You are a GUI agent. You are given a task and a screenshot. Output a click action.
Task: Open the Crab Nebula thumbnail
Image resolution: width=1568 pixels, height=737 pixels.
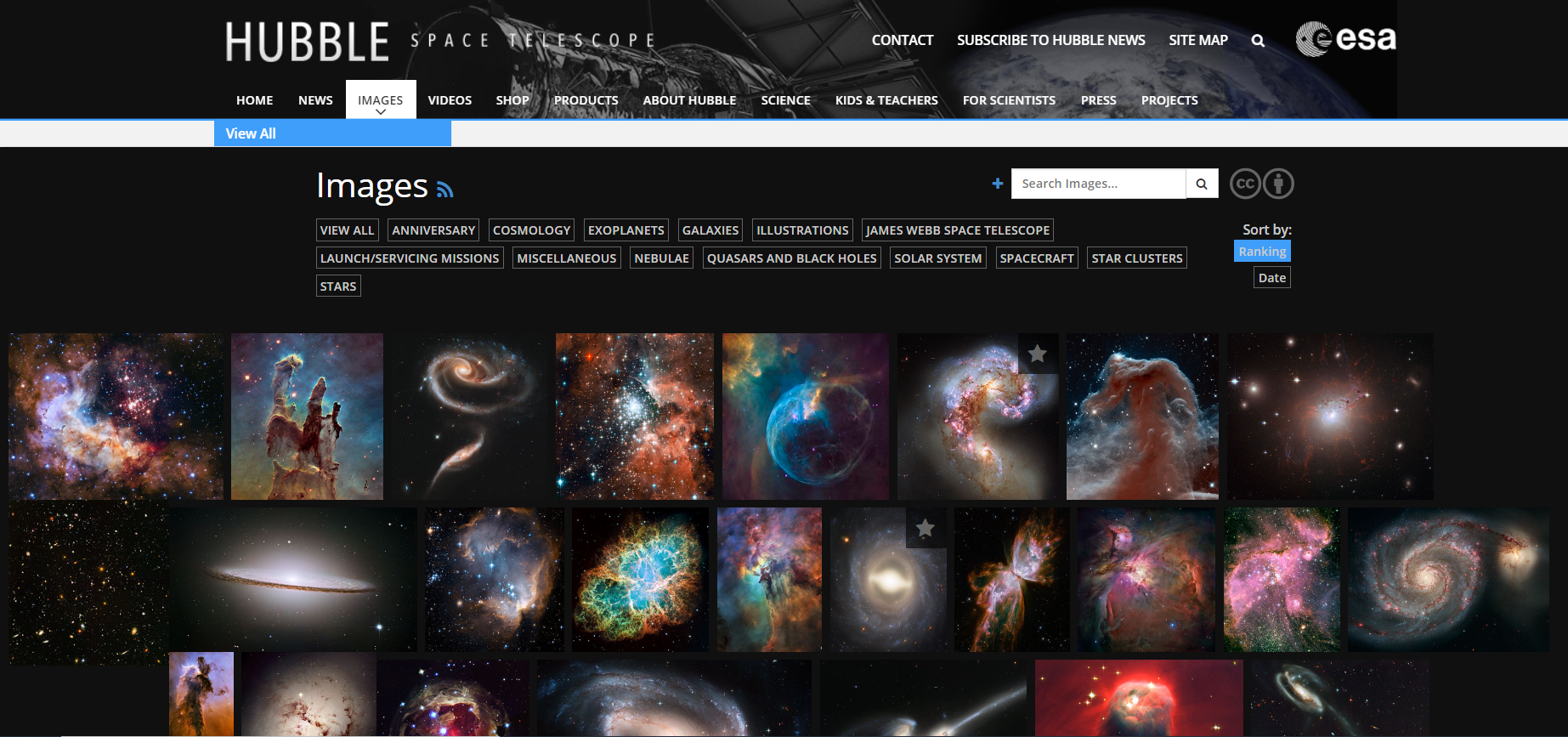tap(640, 580)
